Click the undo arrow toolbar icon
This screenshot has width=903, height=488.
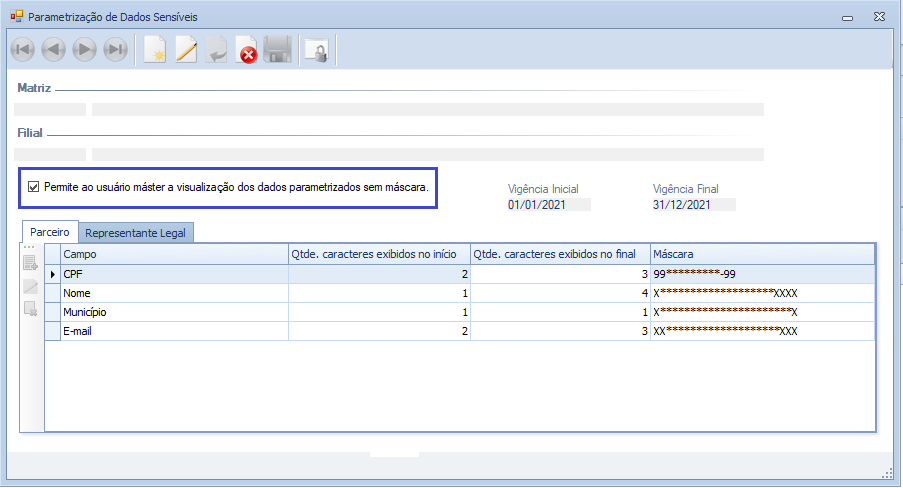pyautogui.click(x=216, y=50)
